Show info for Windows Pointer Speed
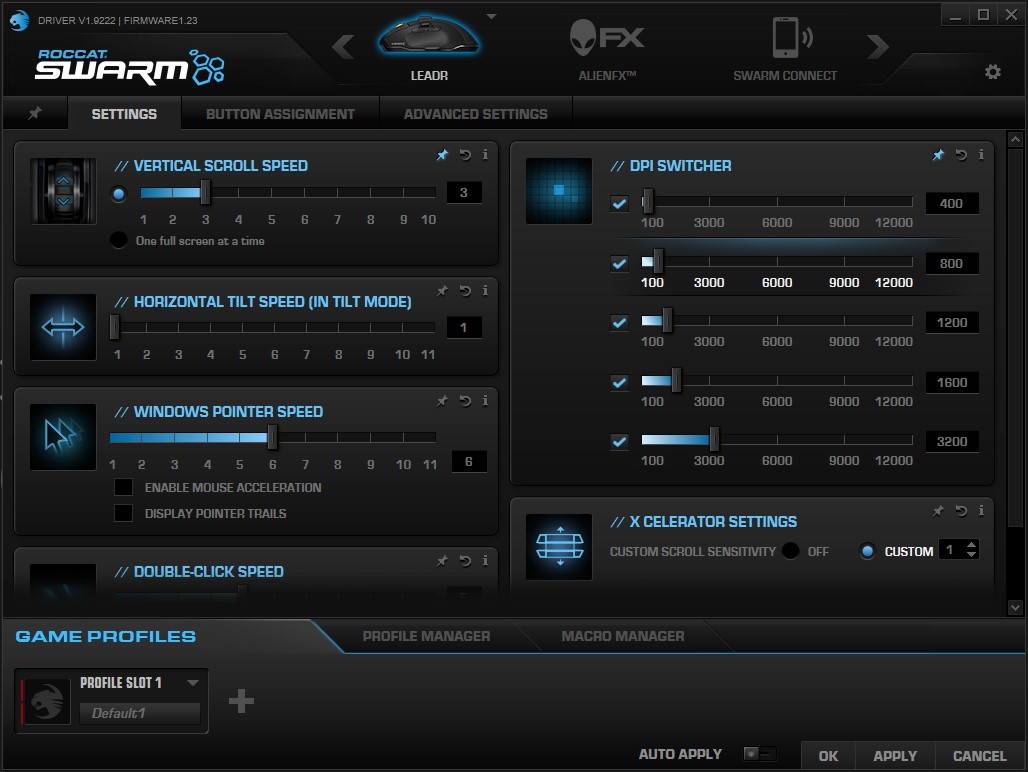The width and height of the screenshot is (1028, 772). (485, 400)
